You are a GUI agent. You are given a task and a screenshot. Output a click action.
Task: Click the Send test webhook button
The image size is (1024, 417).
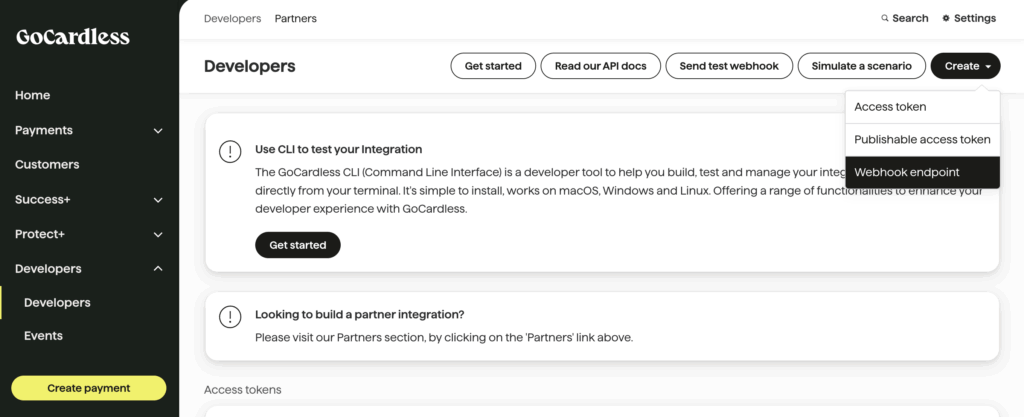click(727, 66)
